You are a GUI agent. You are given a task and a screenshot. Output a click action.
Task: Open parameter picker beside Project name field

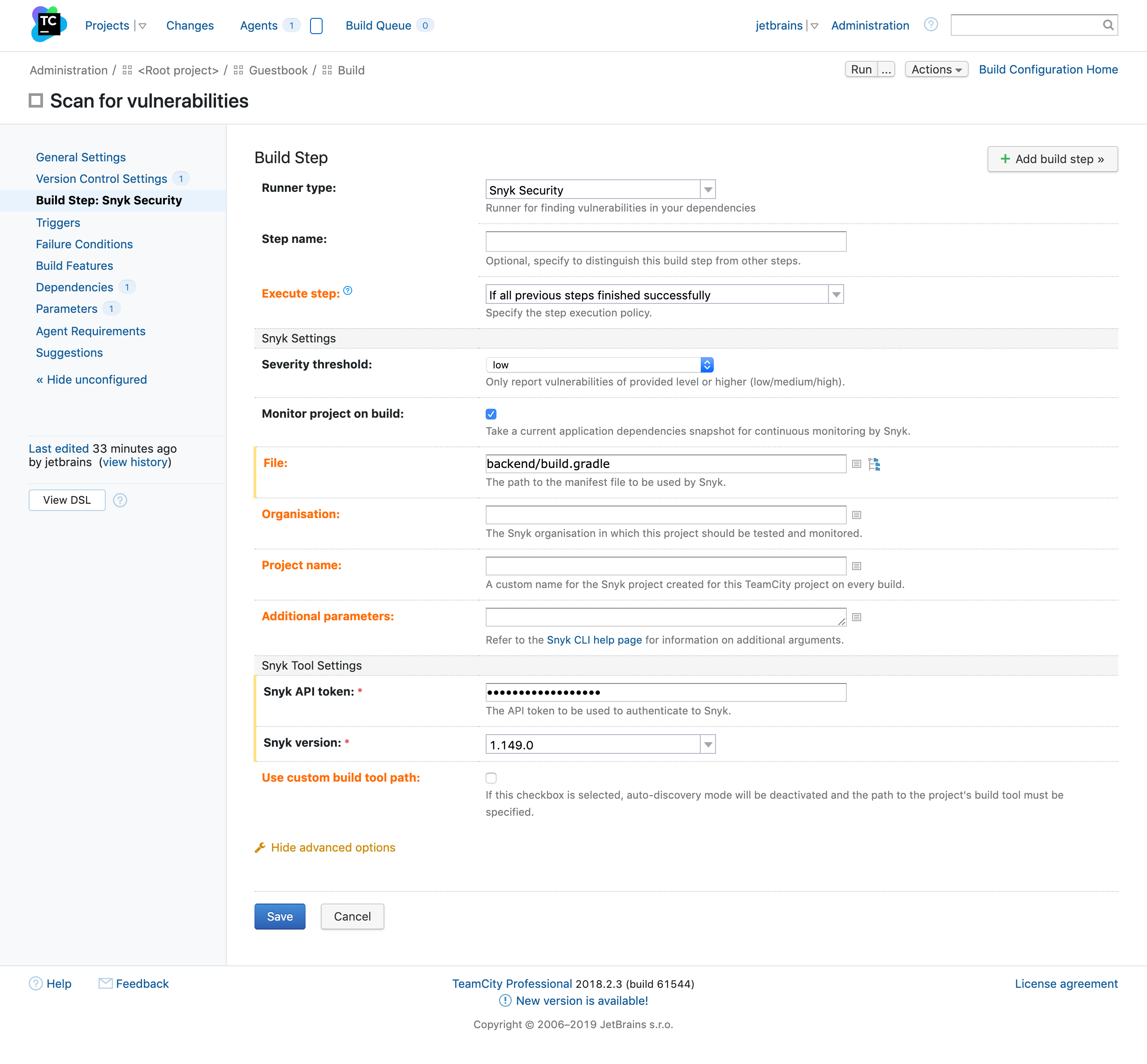pos(856,567)
